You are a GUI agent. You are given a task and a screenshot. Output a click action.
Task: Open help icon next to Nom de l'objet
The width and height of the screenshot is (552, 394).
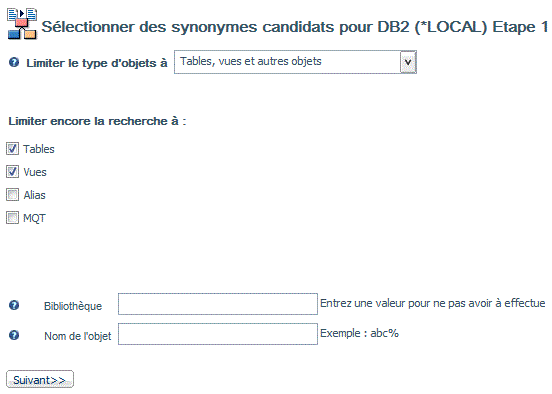point(14,335)
